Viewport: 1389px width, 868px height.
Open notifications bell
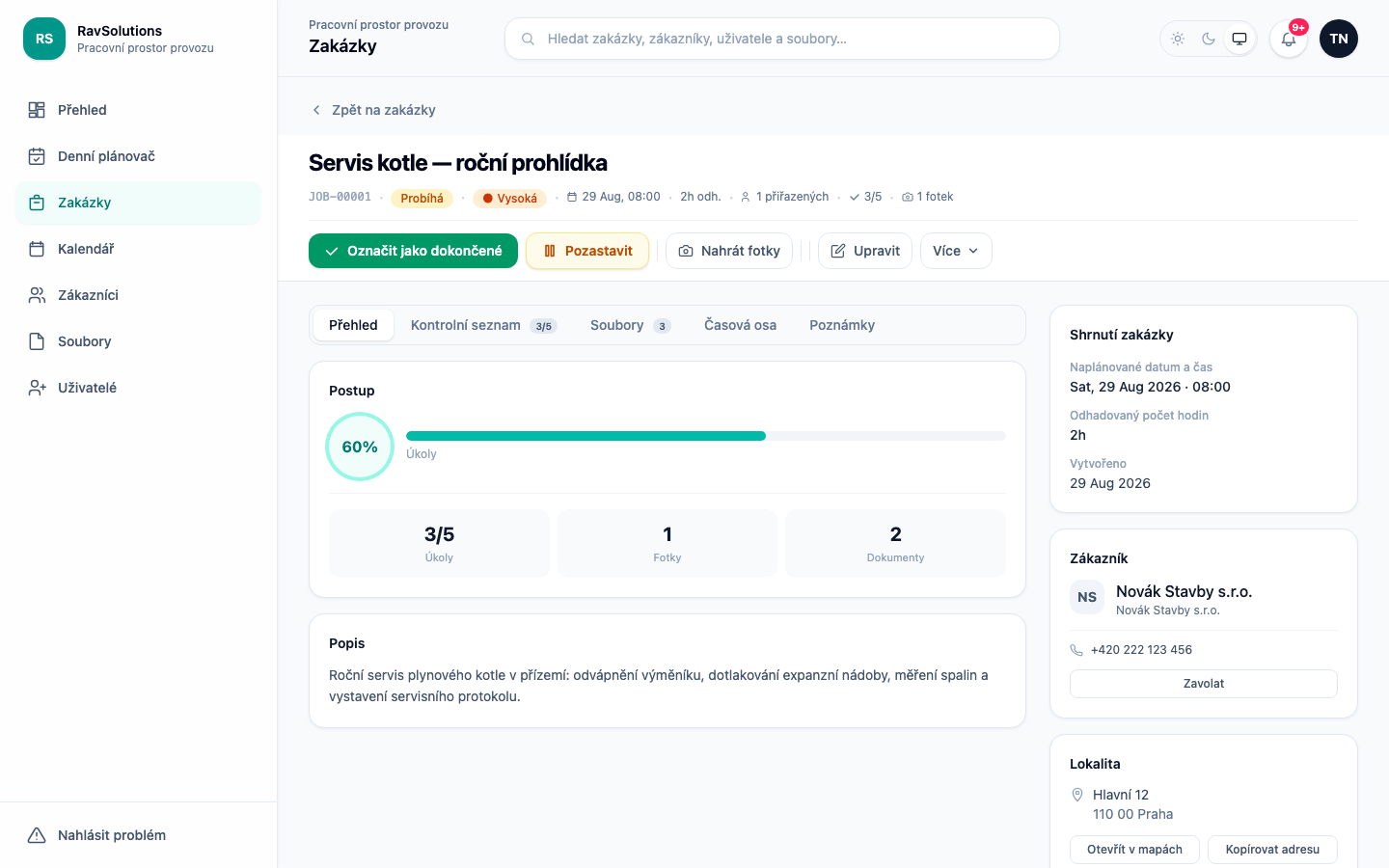pos(1289,39)
